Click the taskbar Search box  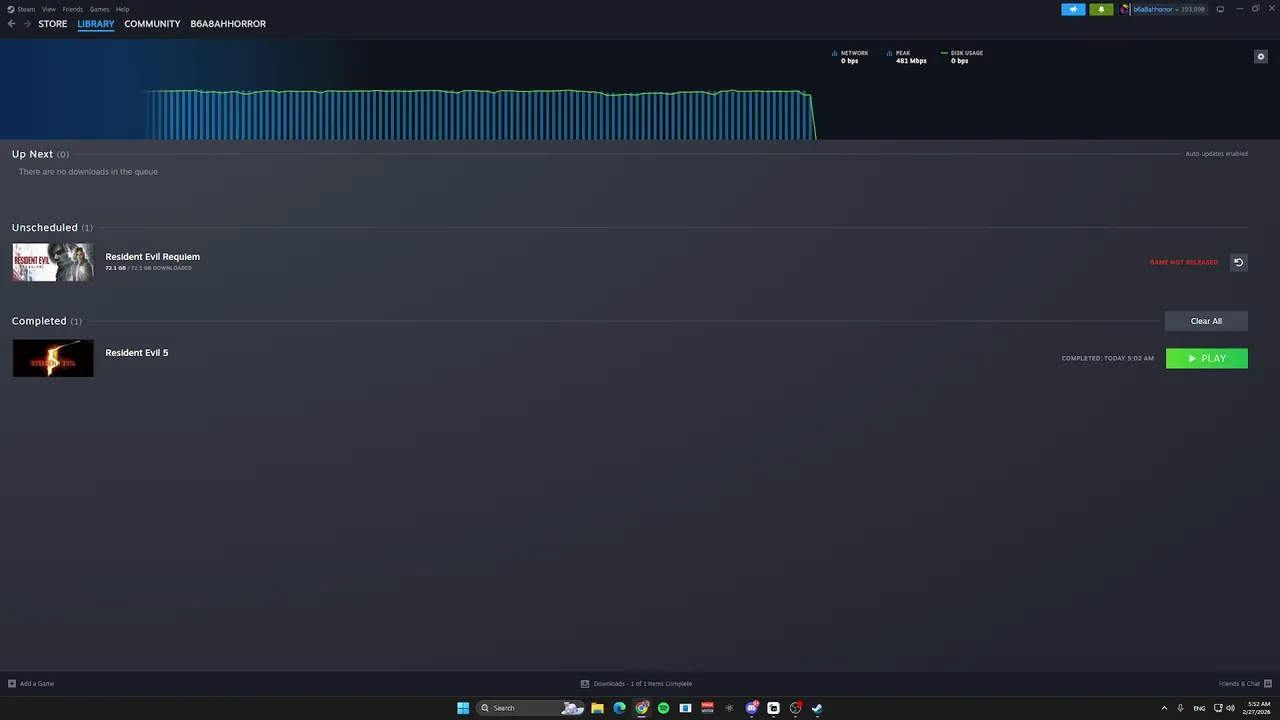[530, 708]
